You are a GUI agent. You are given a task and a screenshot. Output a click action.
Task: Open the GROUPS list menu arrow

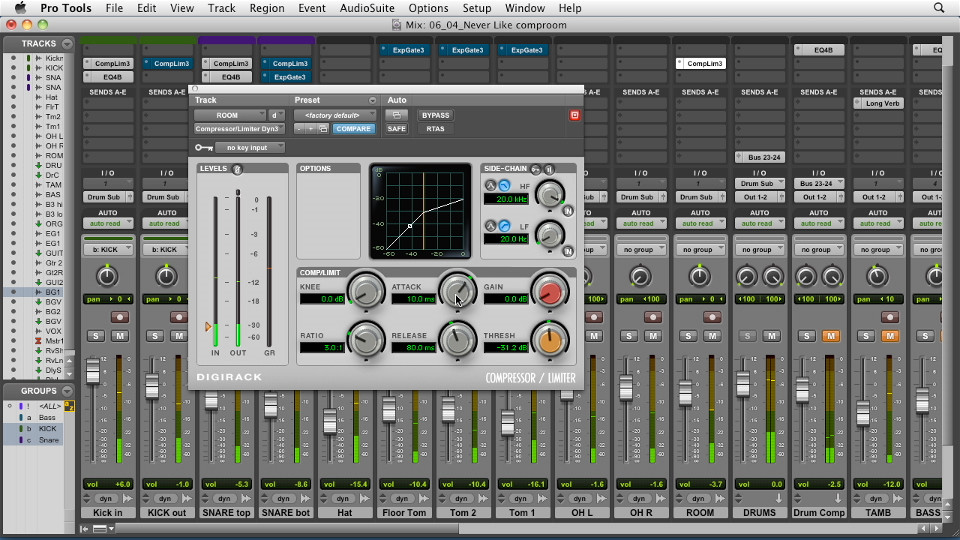click(x=67, y=391)
